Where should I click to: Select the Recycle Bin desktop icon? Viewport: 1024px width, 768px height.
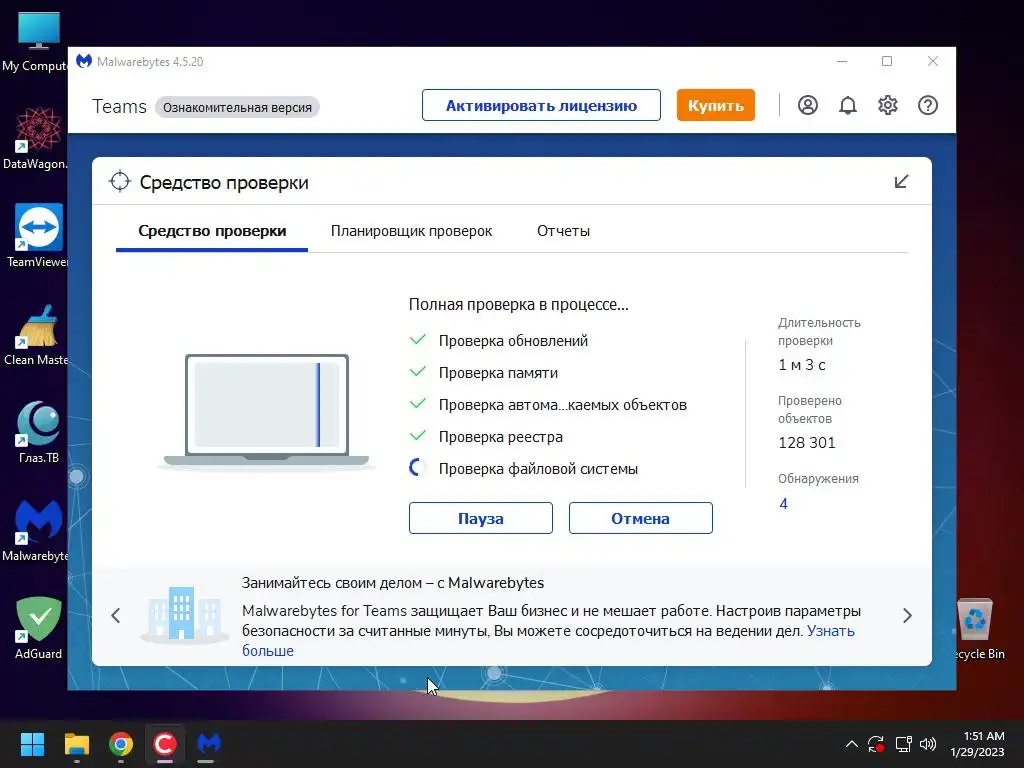coord(978,630)
